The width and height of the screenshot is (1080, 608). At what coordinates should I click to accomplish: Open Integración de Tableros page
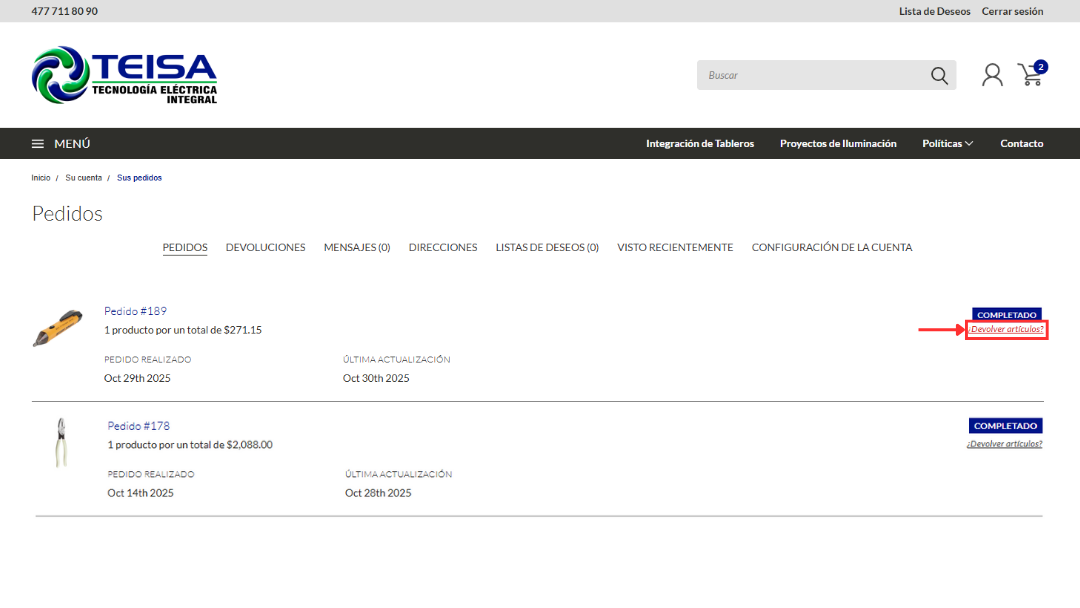click(x=700, y=144)
